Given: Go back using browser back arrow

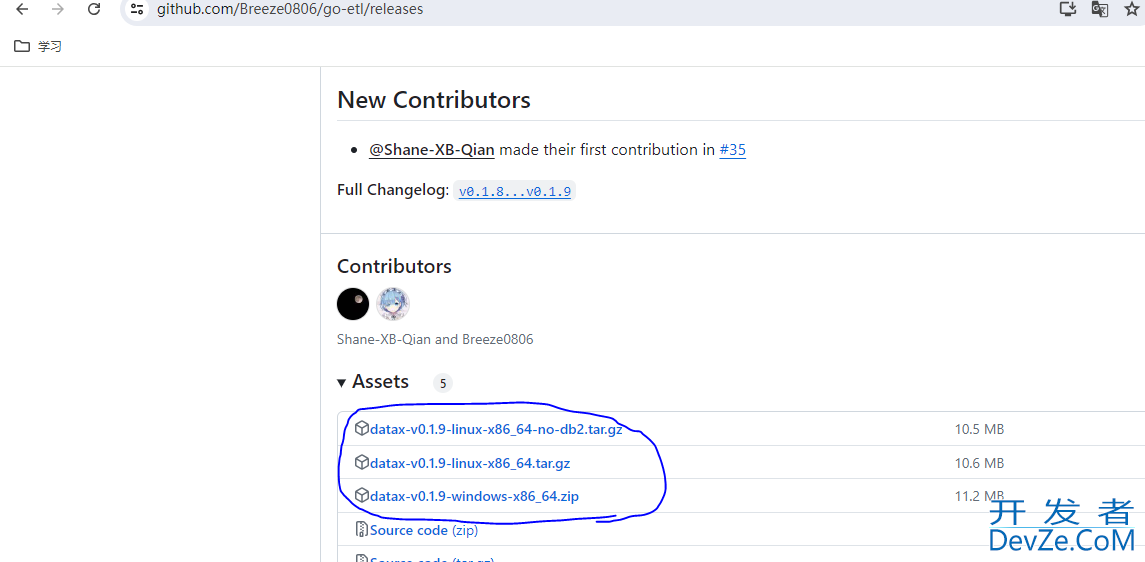Looking at the screenshot, I should (x=22, y=9).
